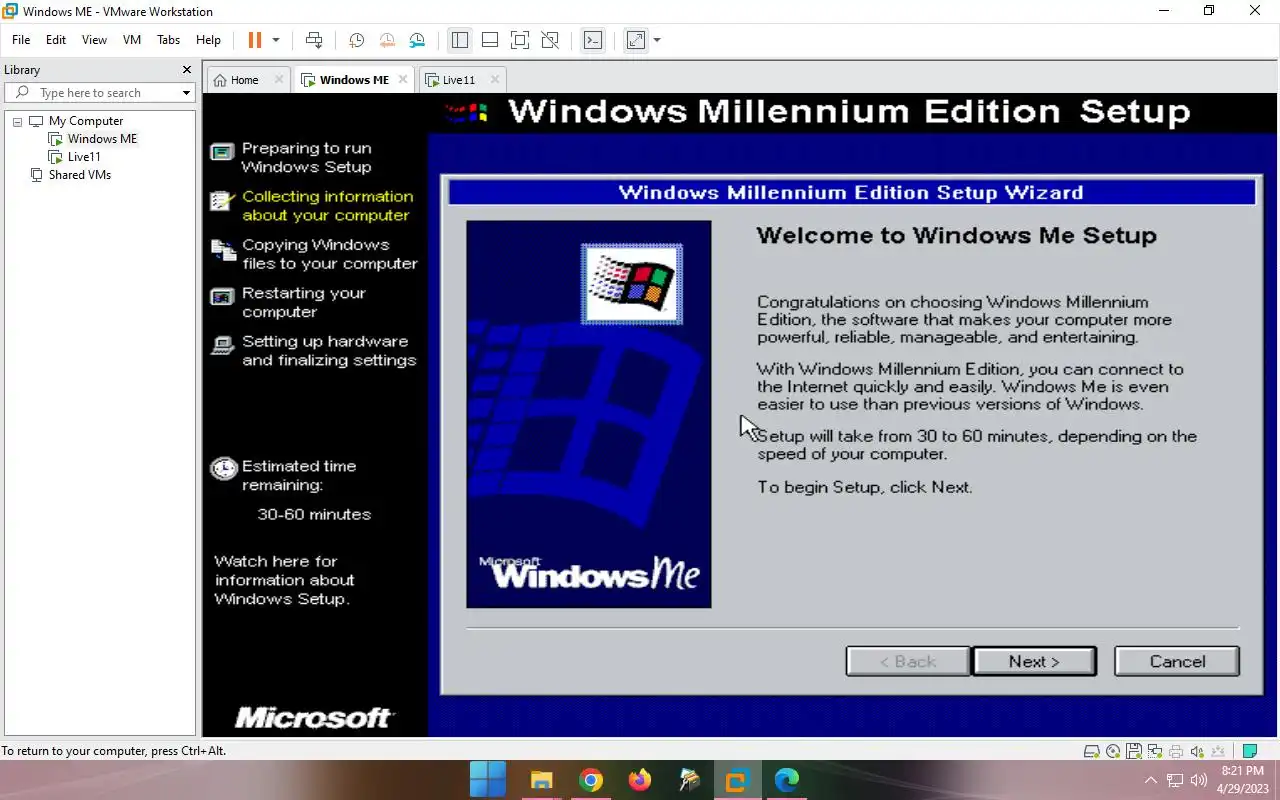Select Windows ME in the library tree
Image resolution: width=1280 pixels, height=800 pixels.
click(x=102, y=139)
